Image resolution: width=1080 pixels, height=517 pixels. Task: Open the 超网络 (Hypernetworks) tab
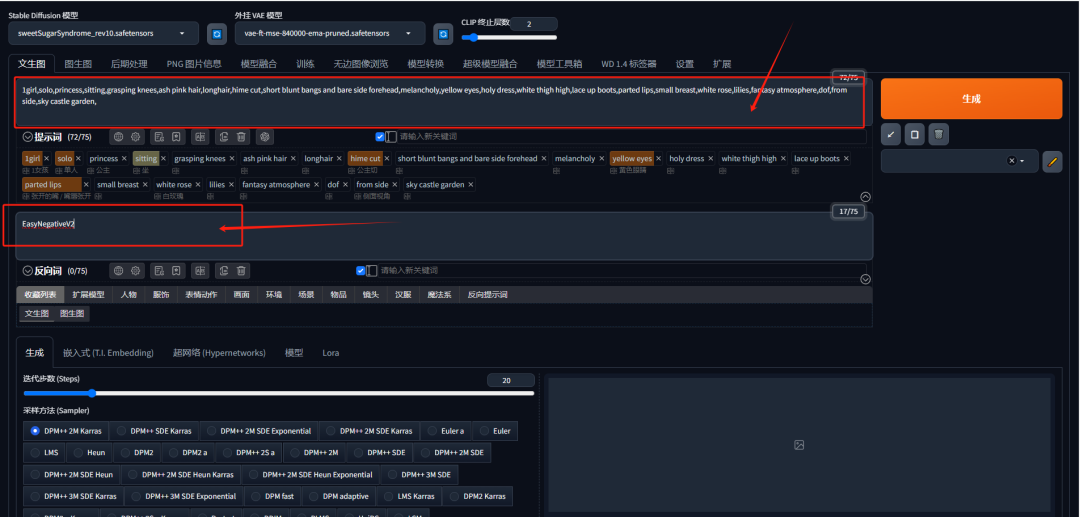pos(219,352)
